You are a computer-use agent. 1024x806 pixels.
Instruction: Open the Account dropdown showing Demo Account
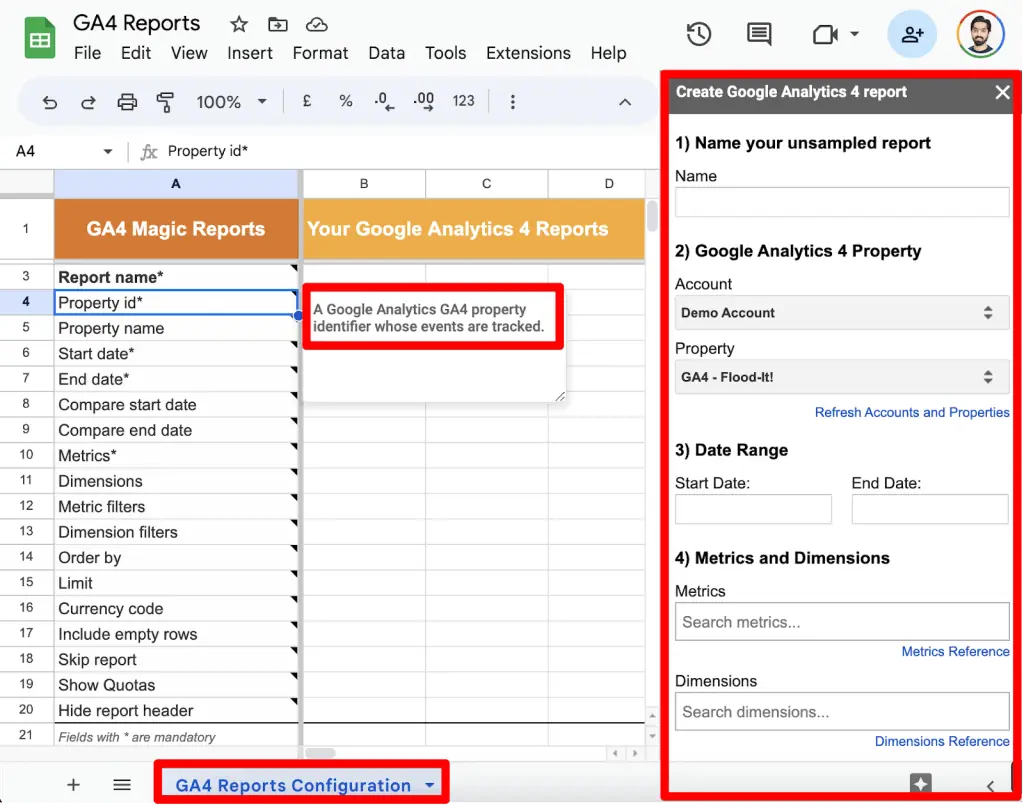840,313
